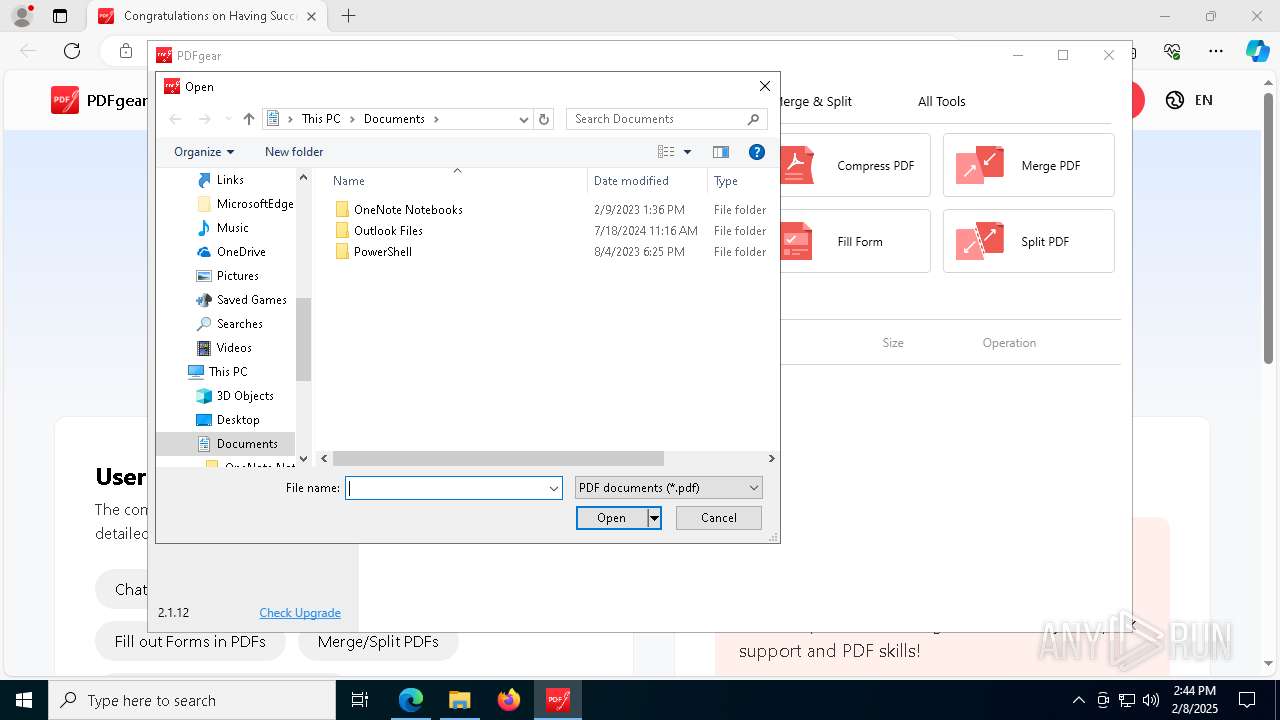Select Music in the navigation pane
The height and width of the screenshot is (720, 1280).
point(232,228)
